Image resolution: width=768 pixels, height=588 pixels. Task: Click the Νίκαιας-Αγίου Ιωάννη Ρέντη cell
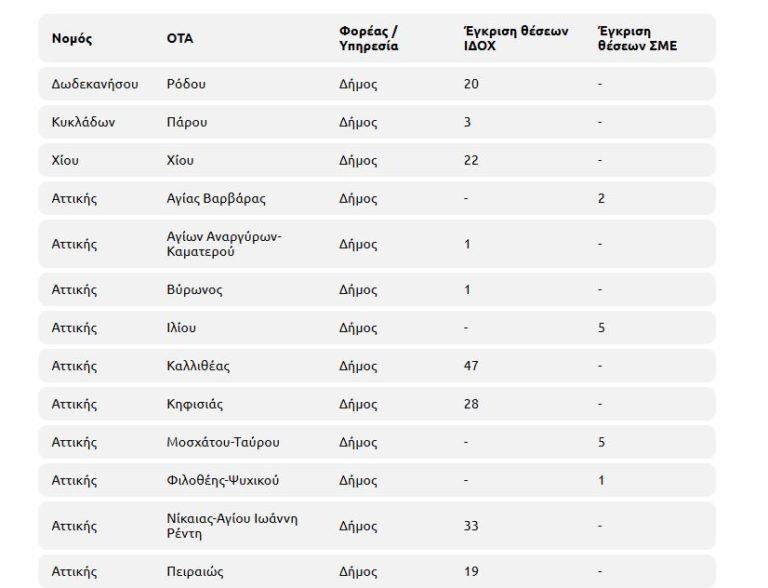232,526
